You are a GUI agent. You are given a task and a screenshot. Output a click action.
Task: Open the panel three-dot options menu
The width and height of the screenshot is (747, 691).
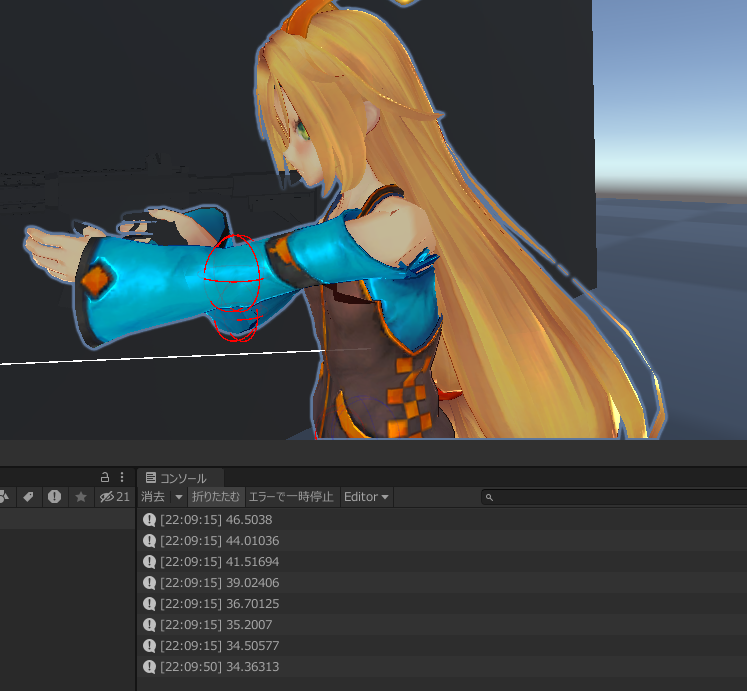(122, 477)
